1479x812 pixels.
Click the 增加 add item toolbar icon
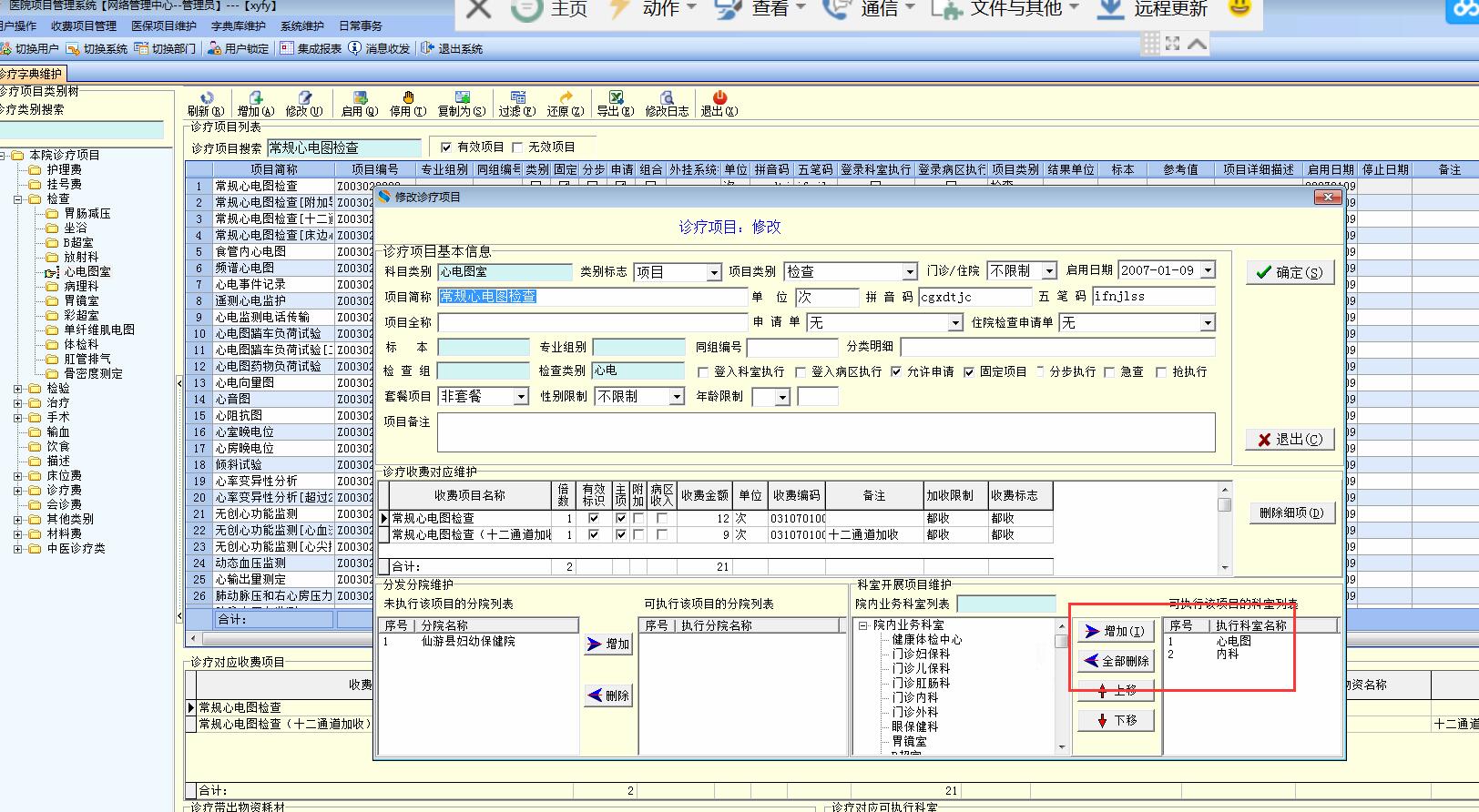coord(256,98)
